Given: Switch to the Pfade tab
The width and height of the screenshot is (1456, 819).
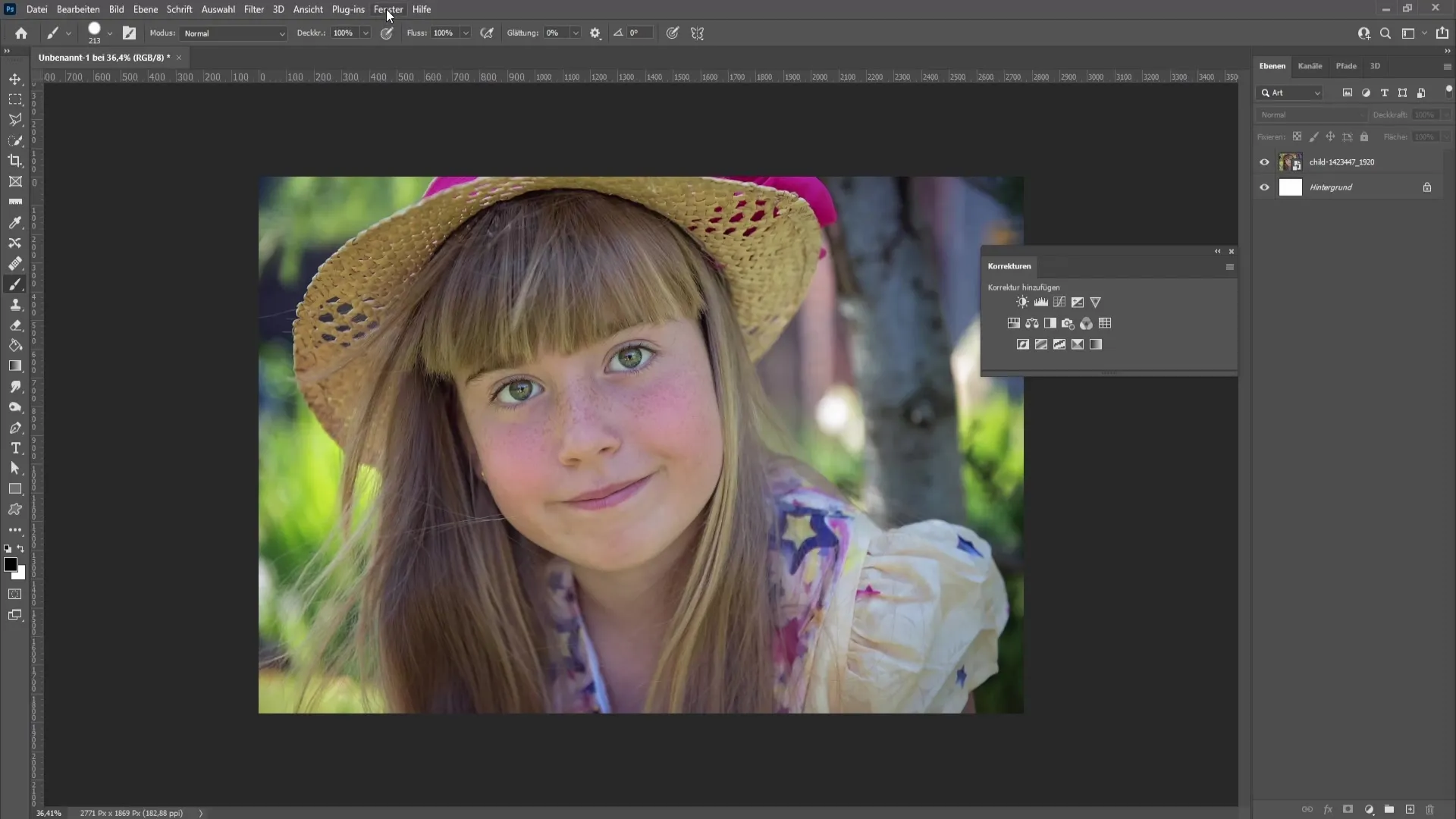Looking at the screenshot, I should point(1347,65).
